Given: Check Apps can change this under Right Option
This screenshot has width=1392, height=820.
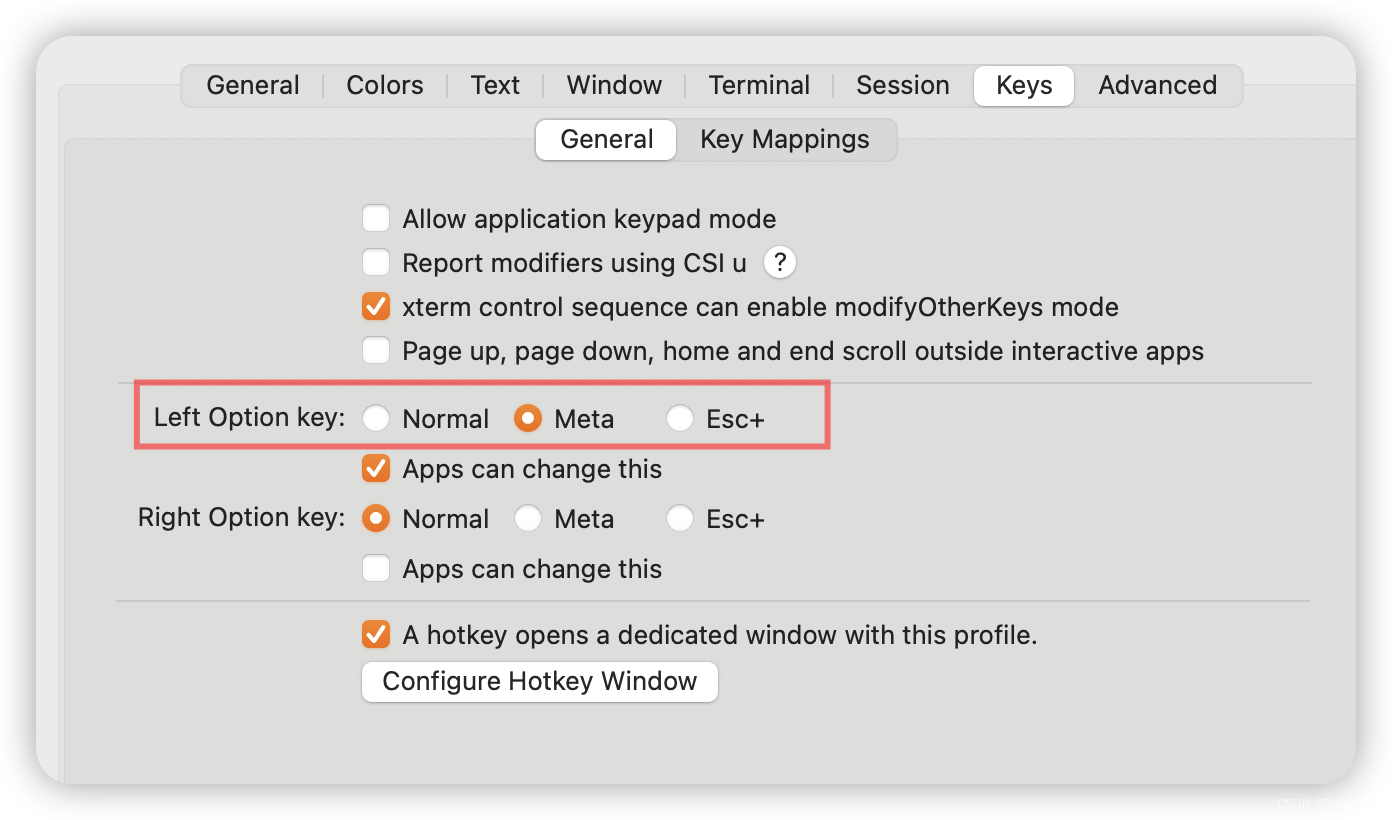Looking at the screenshot, I should (375, 568).
